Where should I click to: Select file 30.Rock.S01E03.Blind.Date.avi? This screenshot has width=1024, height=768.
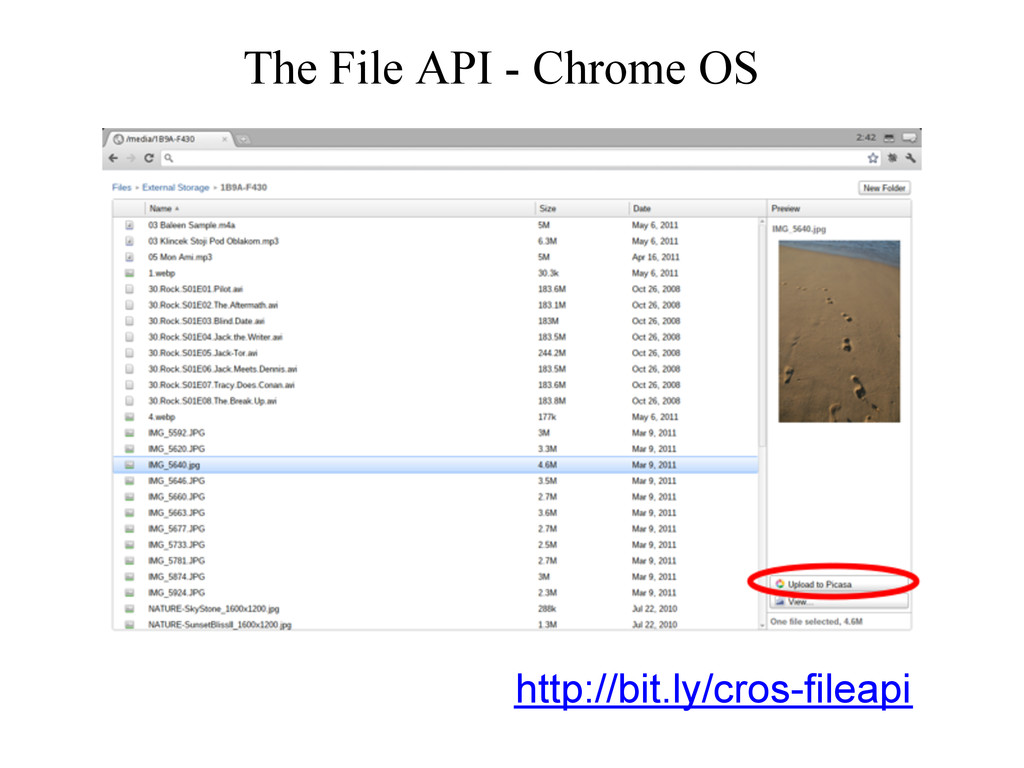[x=436, y=321]
